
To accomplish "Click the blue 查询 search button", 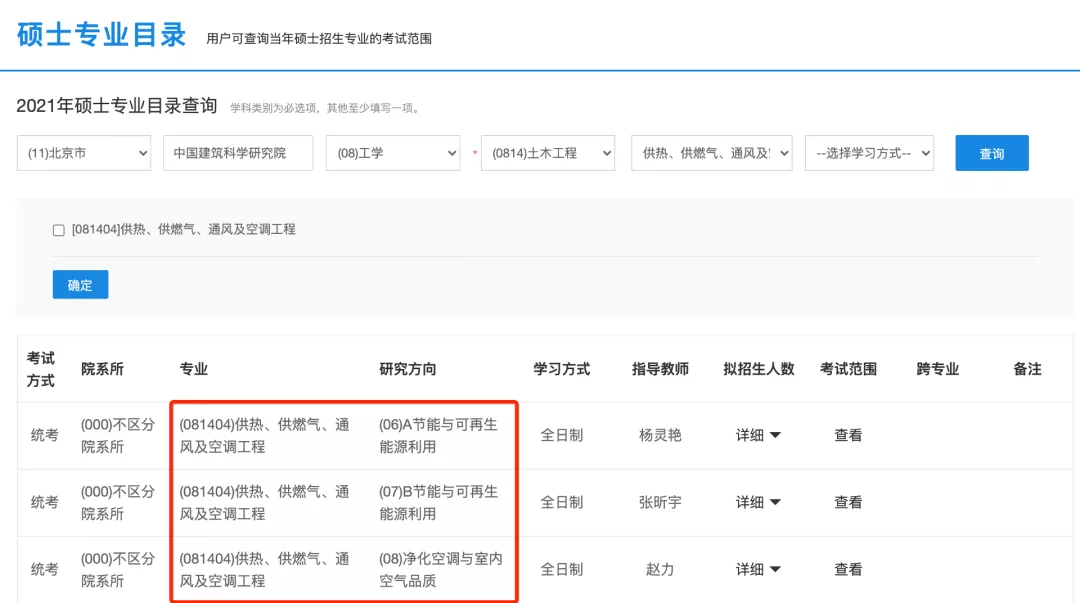I will pyautogui.click(x=991, y=153).
